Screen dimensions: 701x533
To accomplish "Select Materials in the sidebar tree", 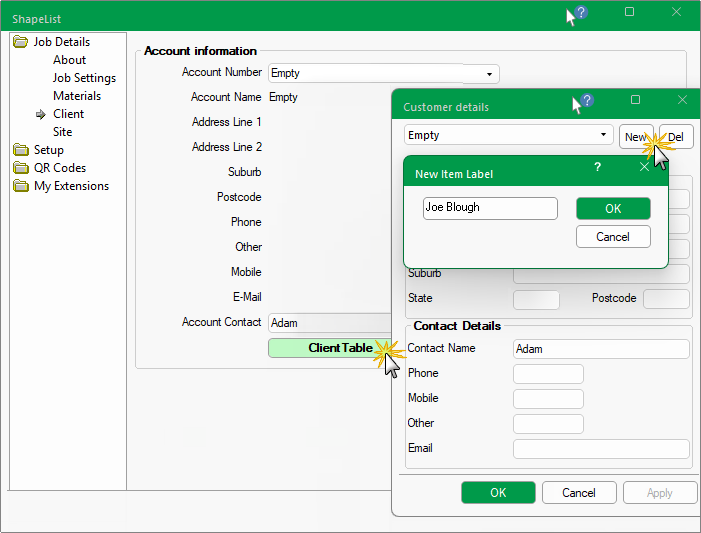I will coord(77,96).
